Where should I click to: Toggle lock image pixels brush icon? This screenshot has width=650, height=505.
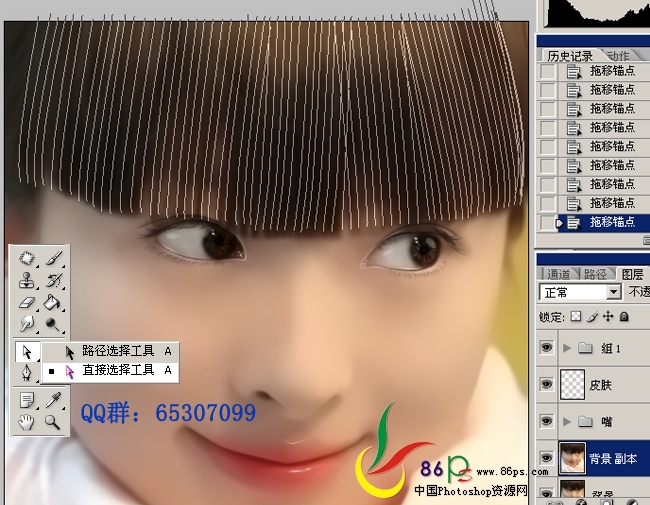pos(593,317)
